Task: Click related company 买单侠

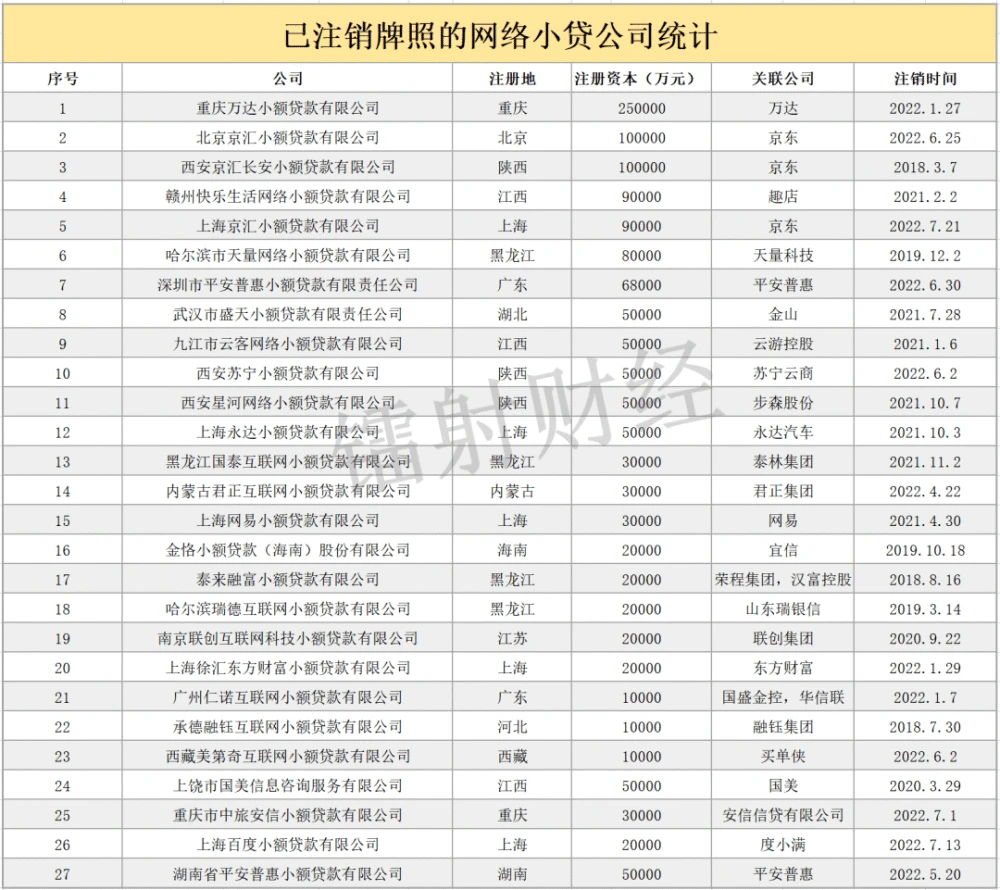Action: (x=783, y=756)
